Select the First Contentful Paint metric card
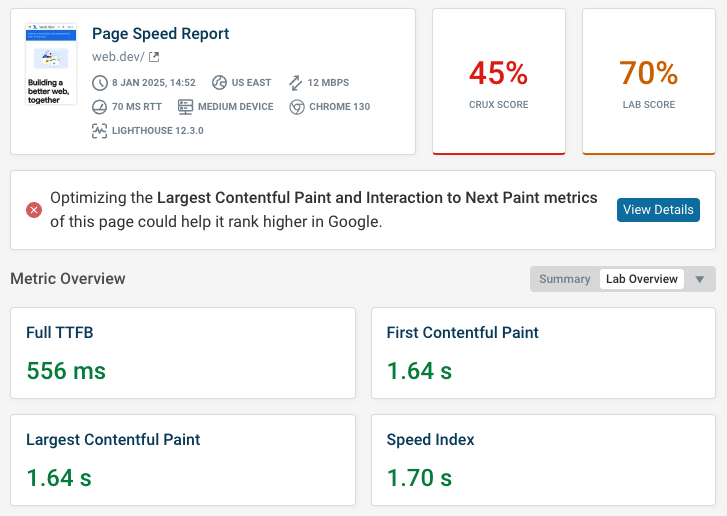The height and width of the screenshot is (516, 727). tap(543, 353)
